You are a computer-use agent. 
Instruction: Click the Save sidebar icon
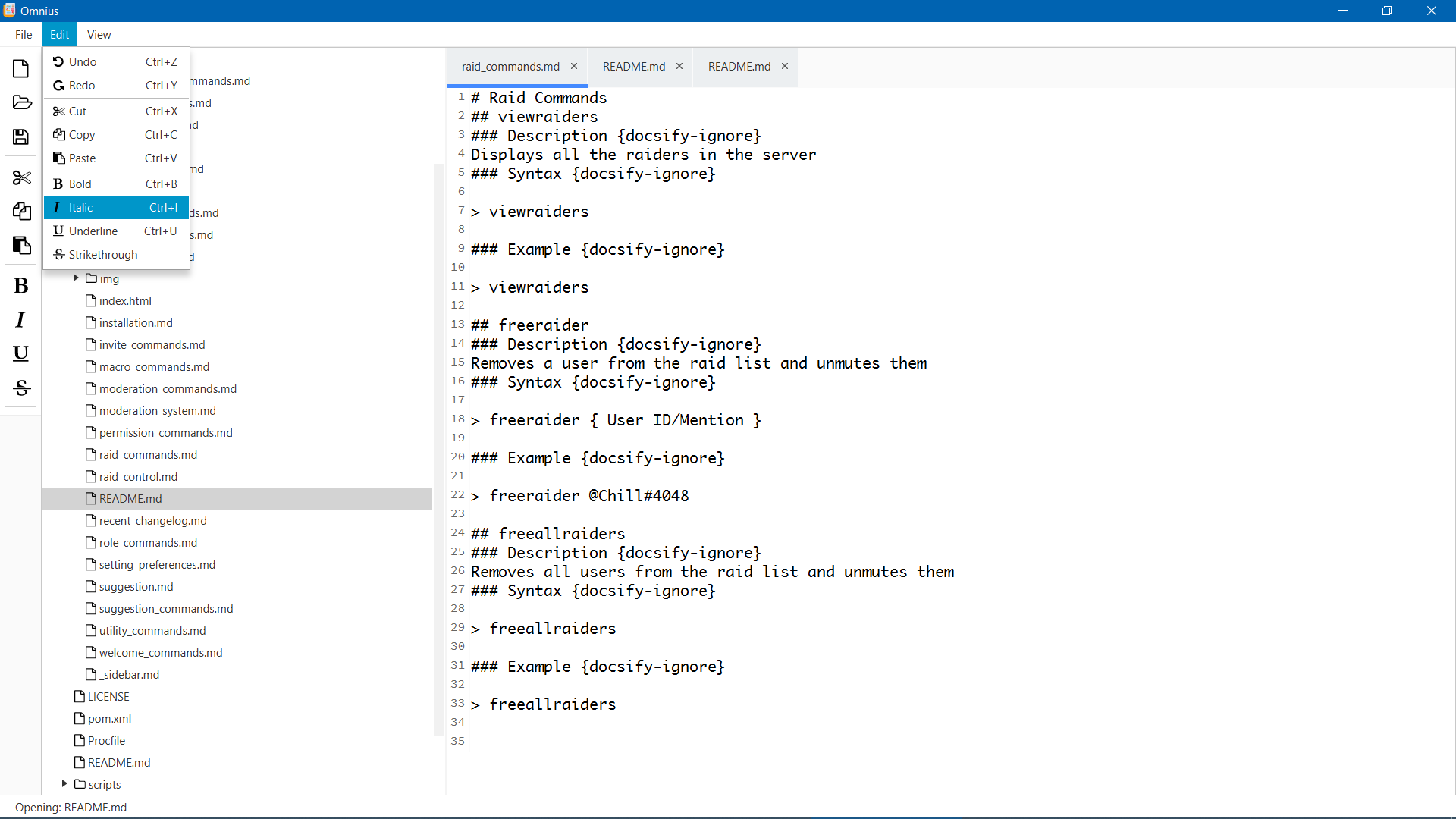click(21, 136)
